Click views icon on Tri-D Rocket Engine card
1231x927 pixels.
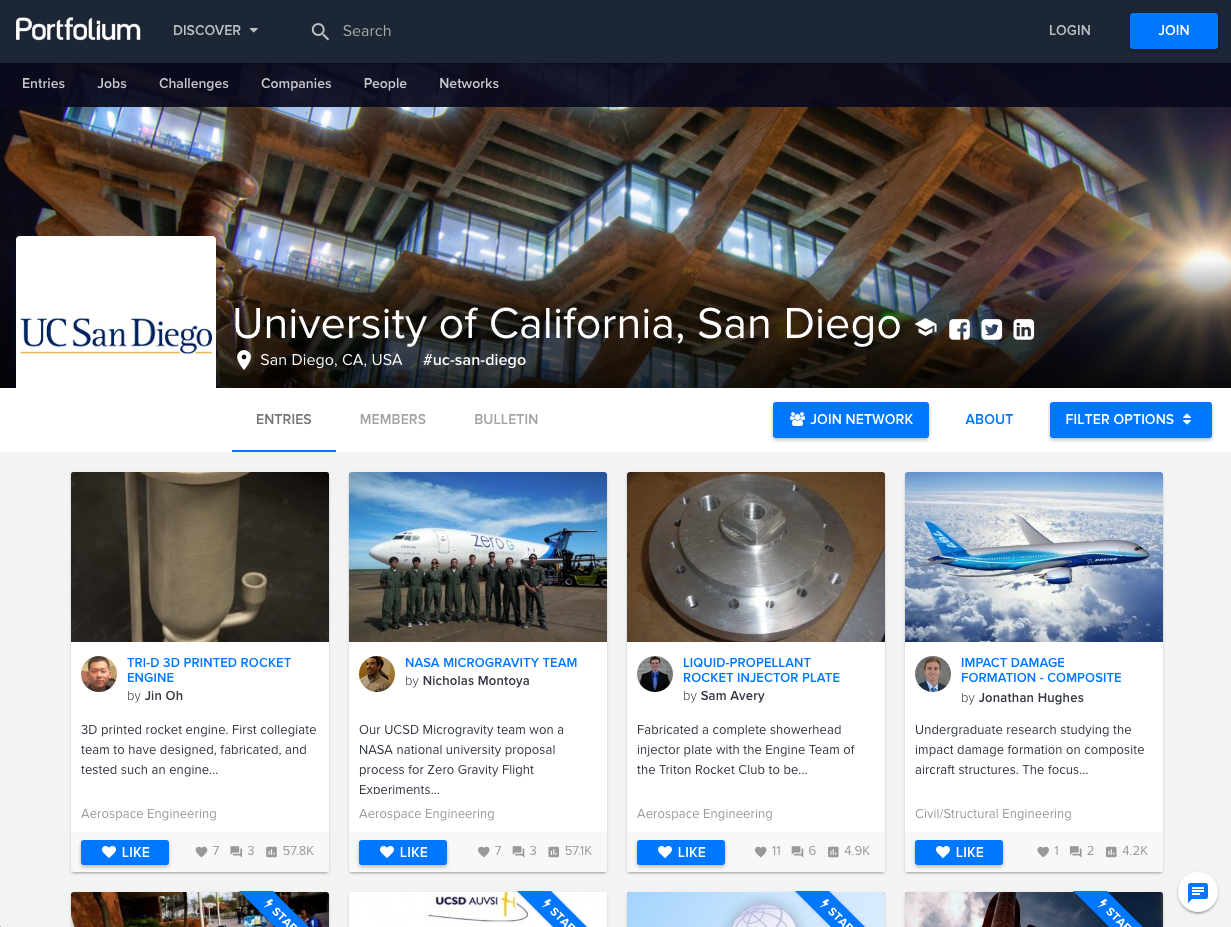coord(274,852)
